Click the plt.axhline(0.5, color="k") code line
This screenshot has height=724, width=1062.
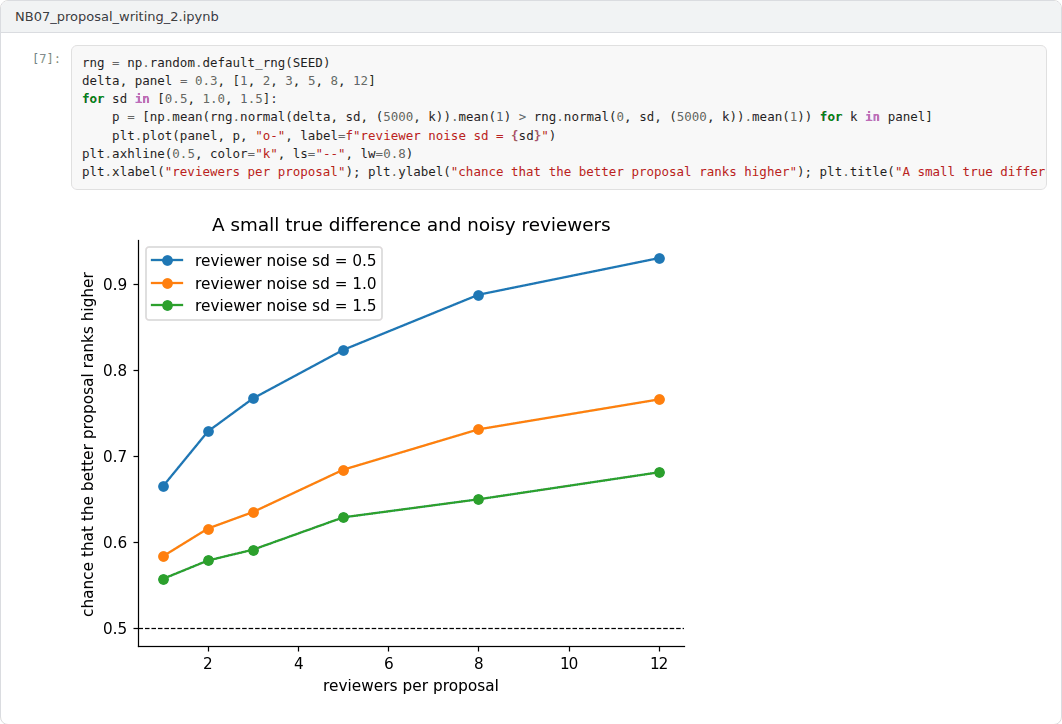point(247,154)
